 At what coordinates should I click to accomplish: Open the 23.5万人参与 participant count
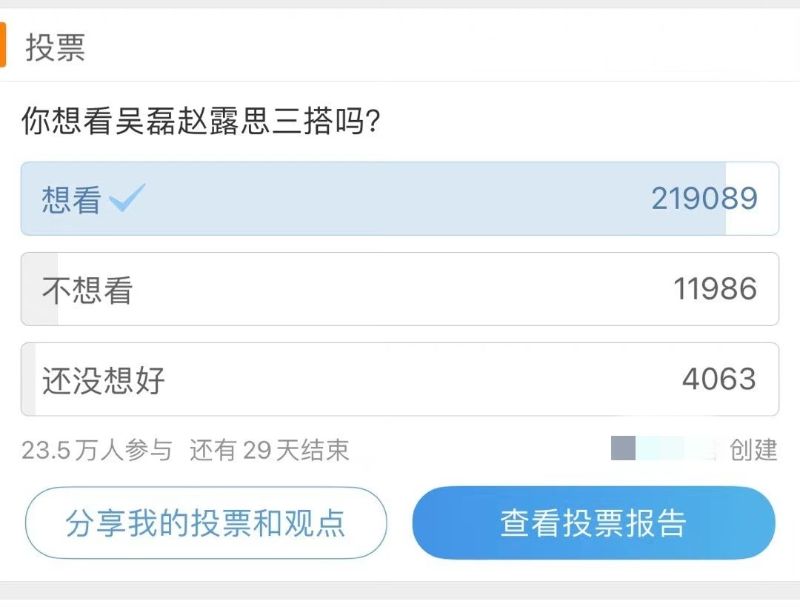97,450
